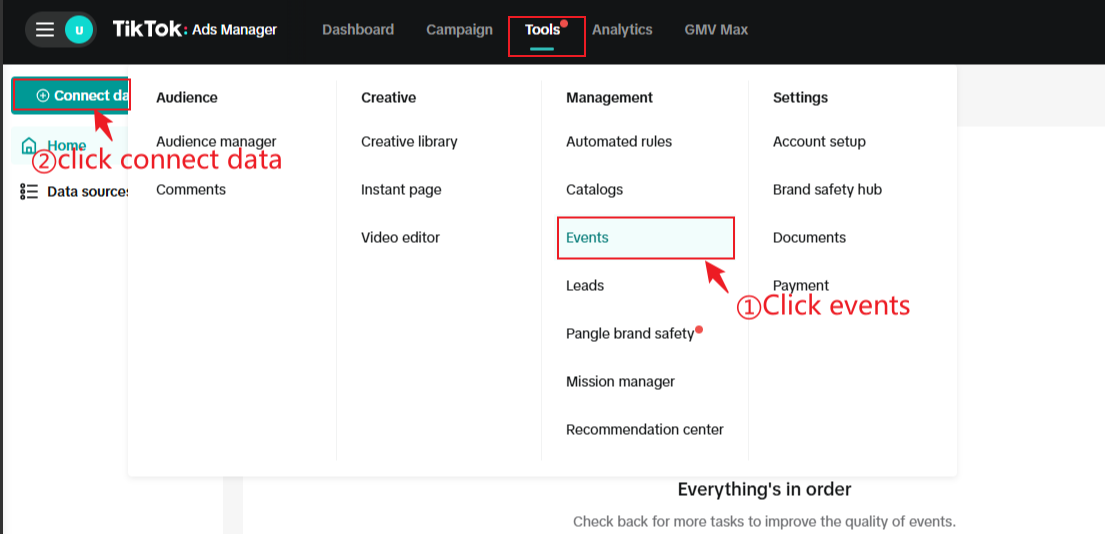Screen dimensions: 1105x534
Task: Click the Management column heading
Action: (610, 98)
